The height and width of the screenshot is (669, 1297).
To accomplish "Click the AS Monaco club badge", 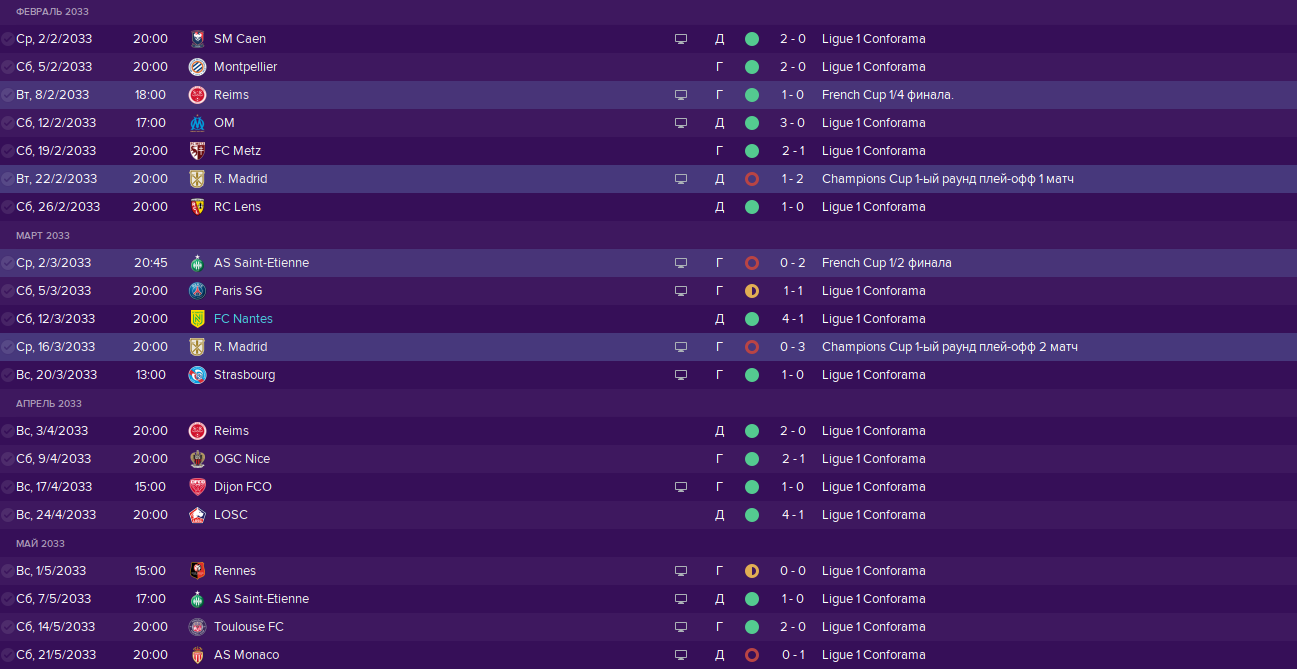I will (197, 655).
